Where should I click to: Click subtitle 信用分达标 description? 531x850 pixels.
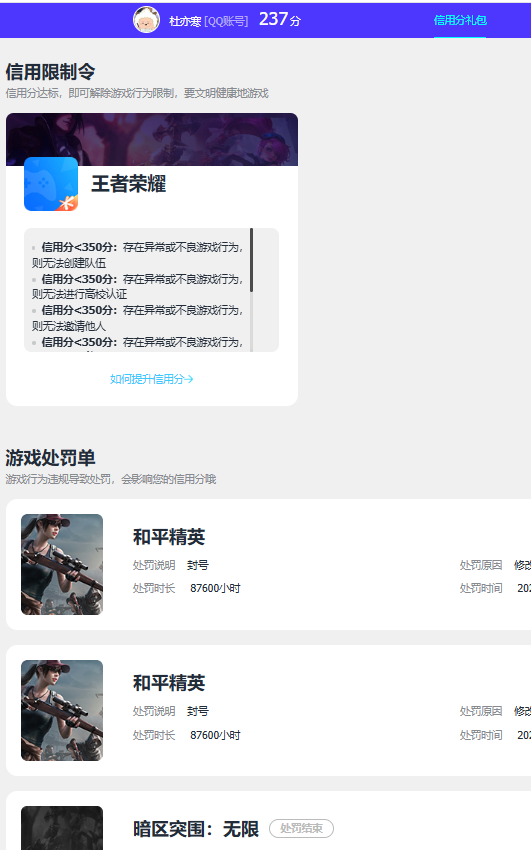tap(137, 93)
